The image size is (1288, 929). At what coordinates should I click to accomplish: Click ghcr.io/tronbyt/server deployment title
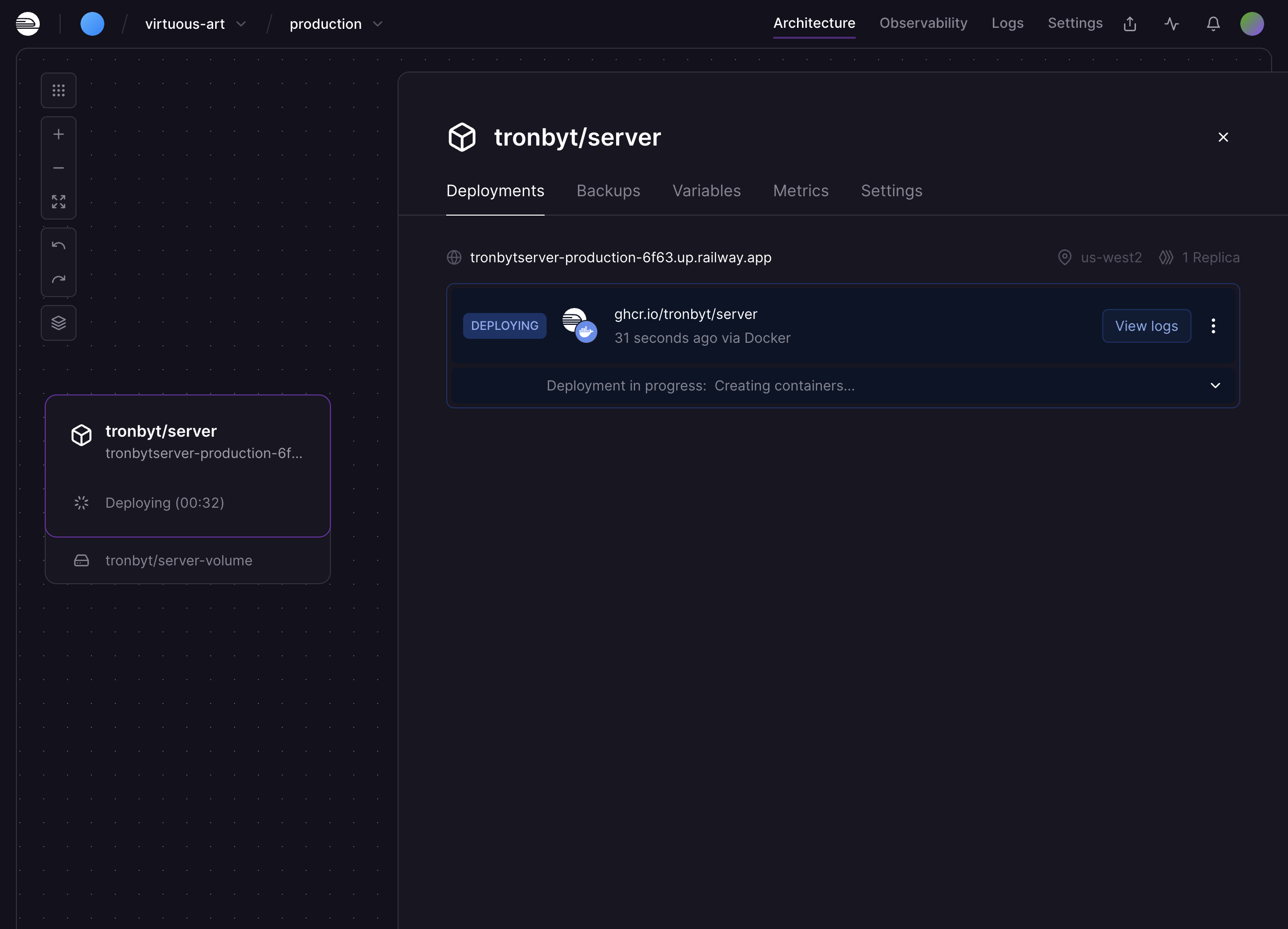(685, 314)
